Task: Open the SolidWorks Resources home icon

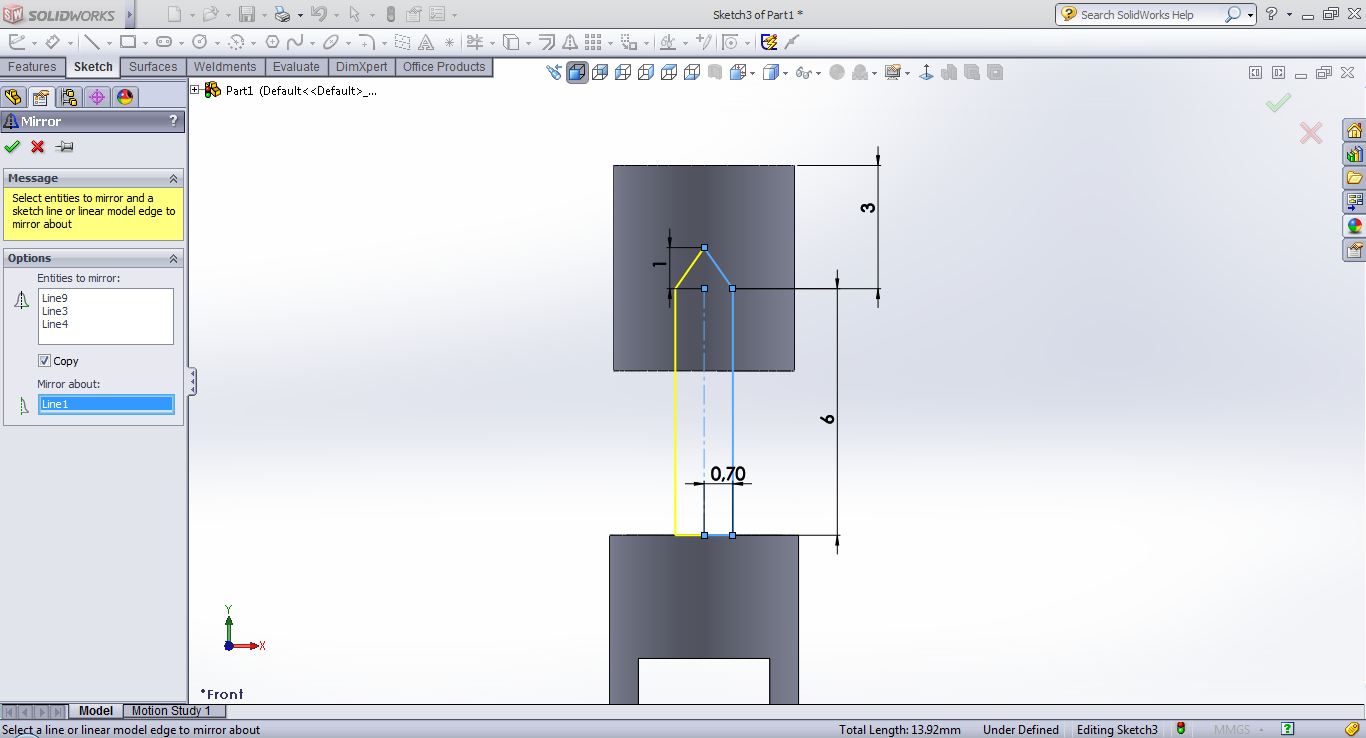Action: 1354,131
